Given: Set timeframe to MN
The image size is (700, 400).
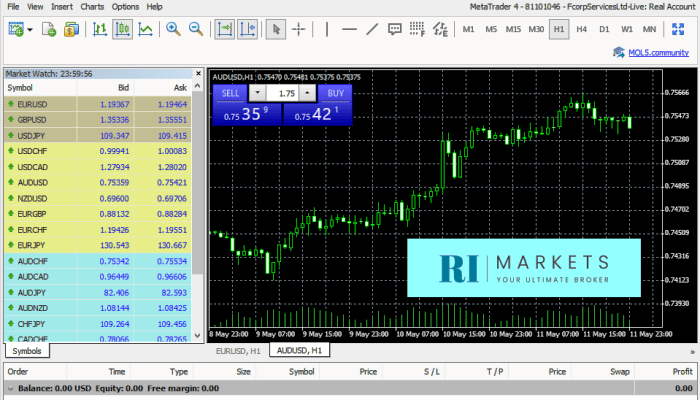Looking at the screenshot, I should pos(650,29).
